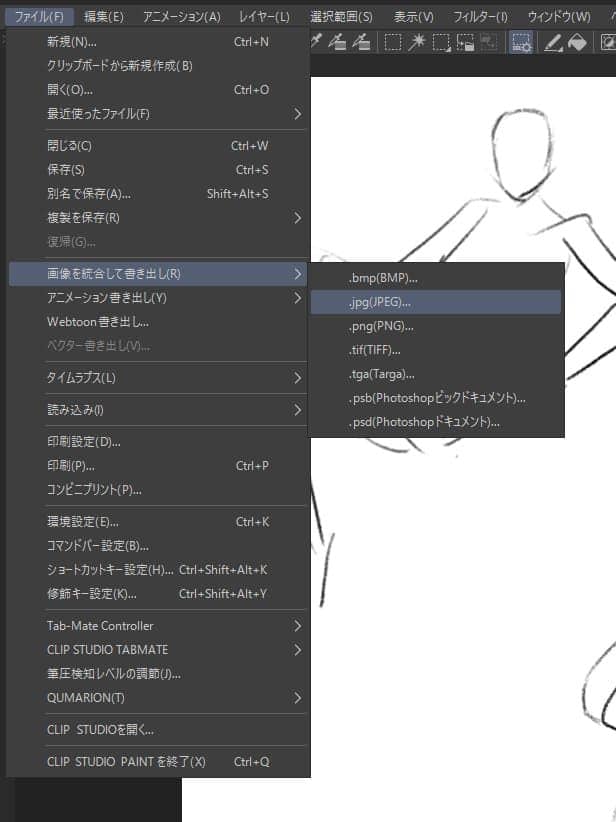The image size is (616, 822).
Task: Choose クリップボードから新規作成(B)
Action: coord(158,66)
